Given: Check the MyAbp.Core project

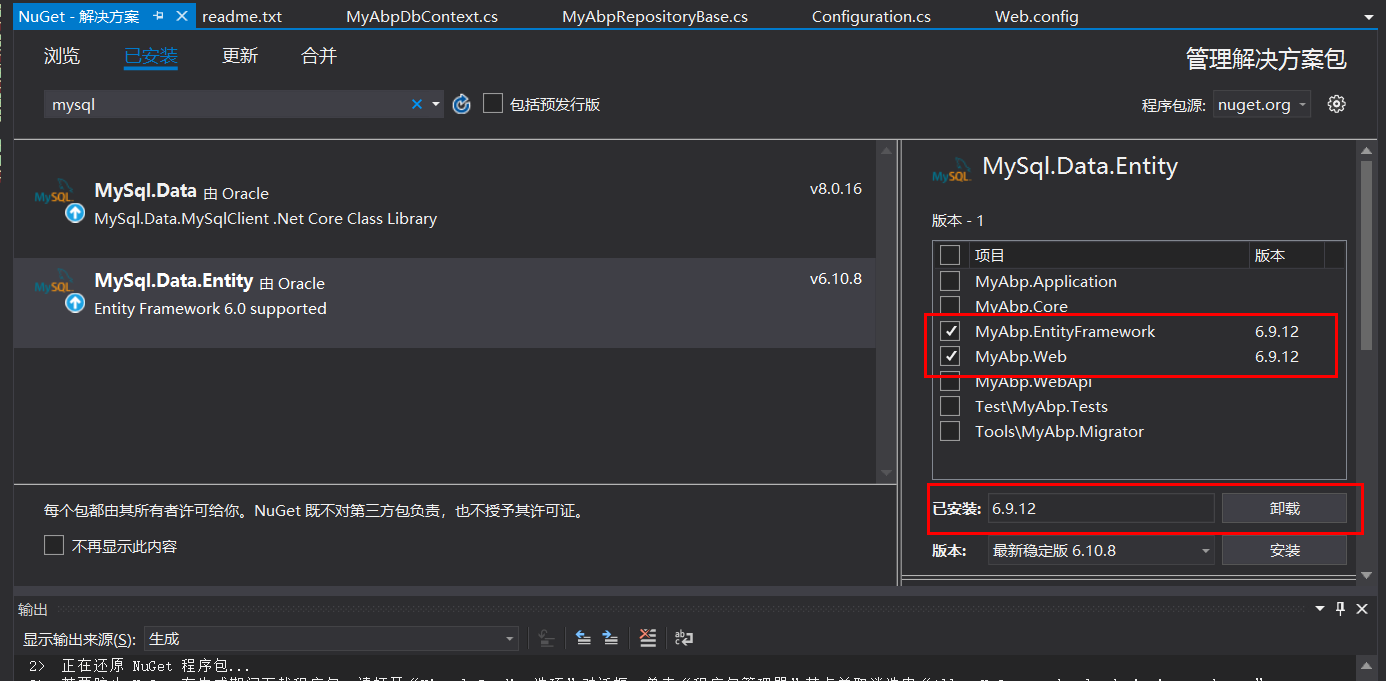Looking at the screenshot, I should point(950,306).
